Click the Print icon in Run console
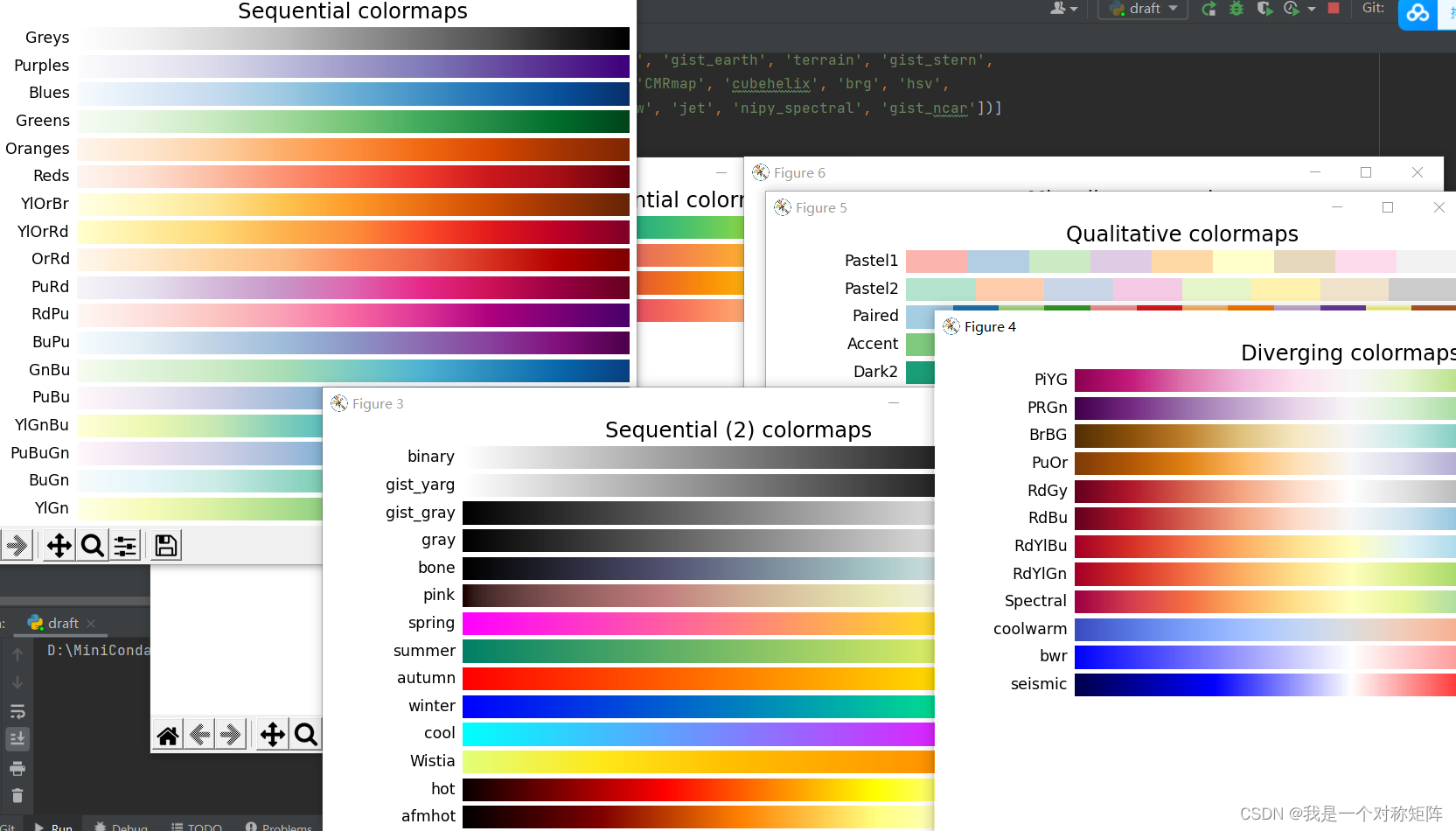 (x=17, y=769)
